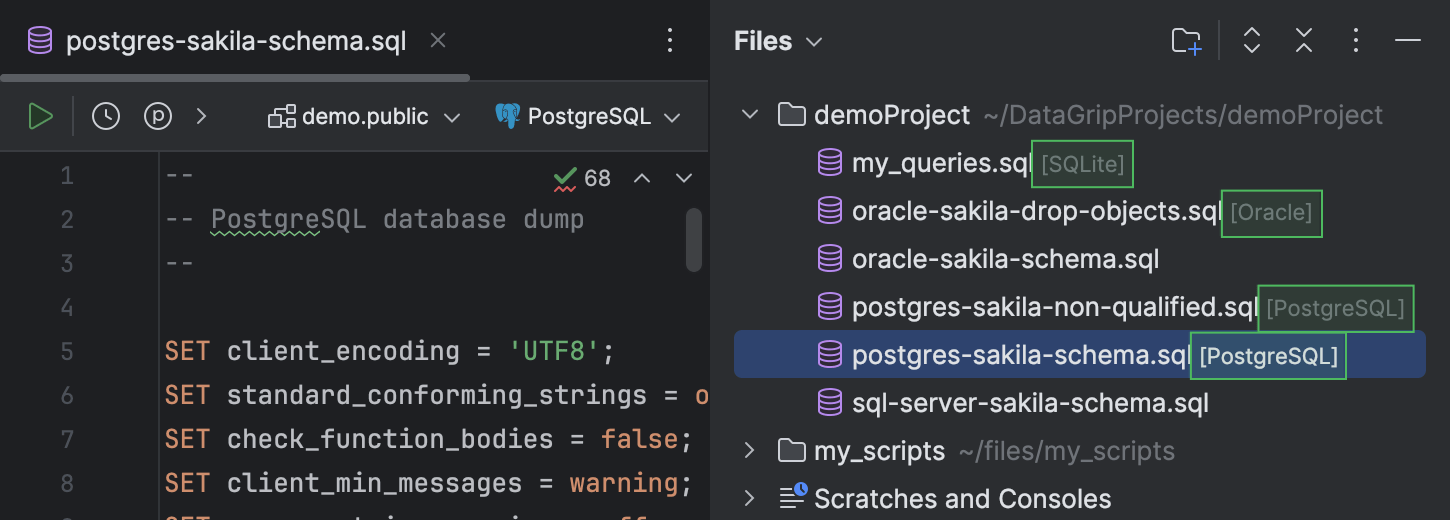The width and height of the screenshot is (1450, 520).
Task: Create new folder in Files panel
Action: (x=1186, y=41)
